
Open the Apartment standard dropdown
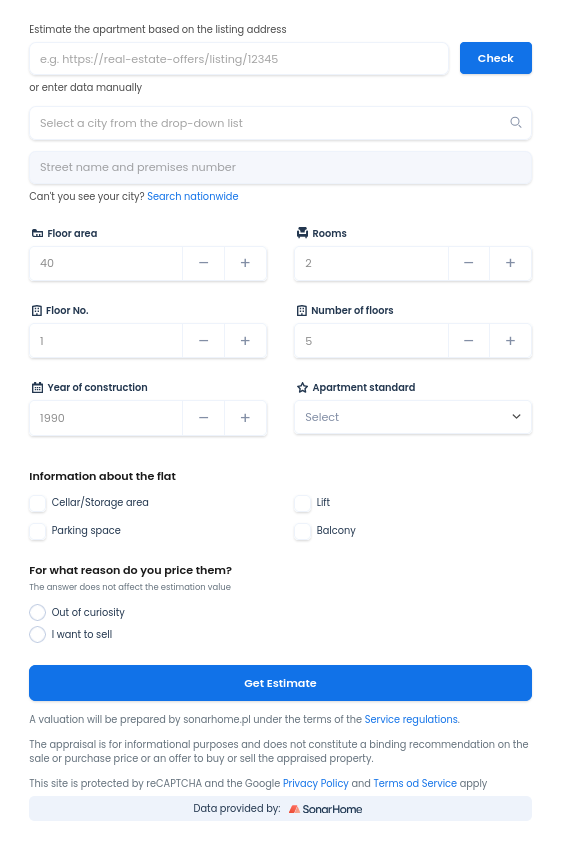click(413, 417)
